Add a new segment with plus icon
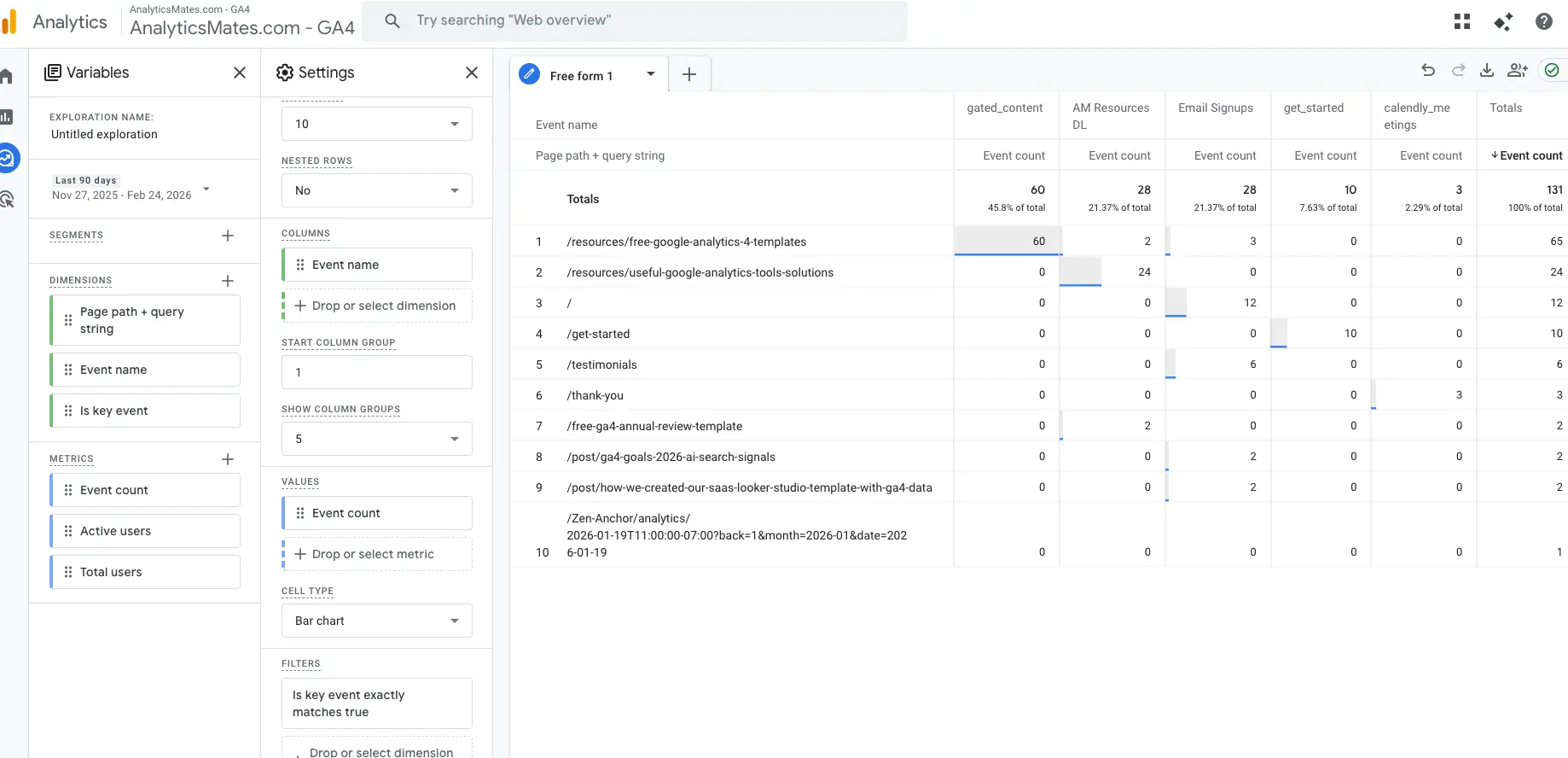The height and width of the screenshot is (758, 1568). click(228, 236)
